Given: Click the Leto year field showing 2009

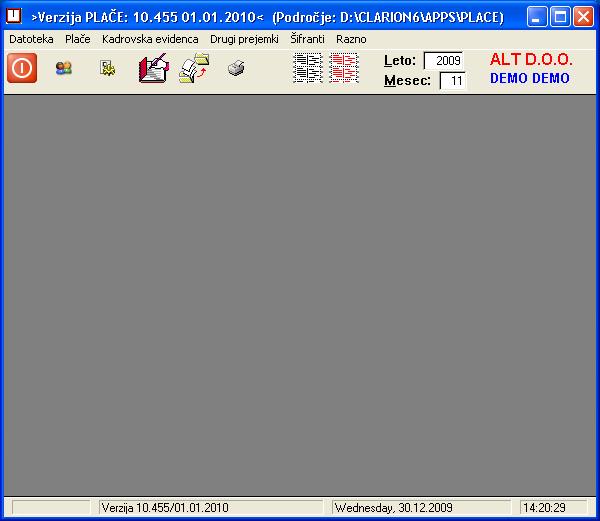Looking at the screenshot, I should point(443,61).
